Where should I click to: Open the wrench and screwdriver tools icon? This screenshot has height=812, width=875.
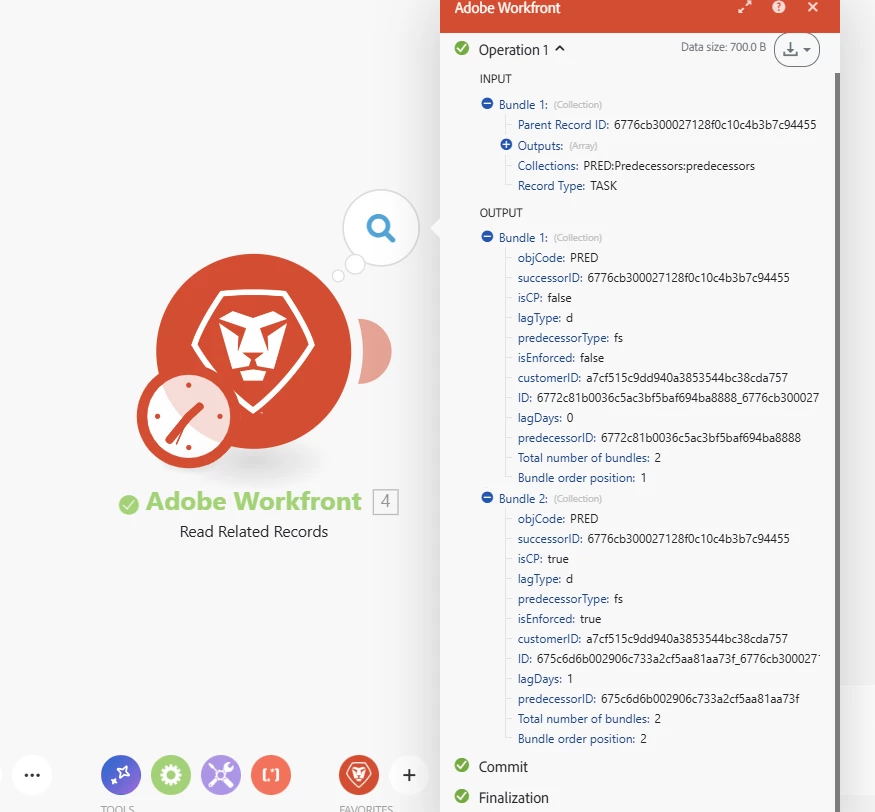pos(221,775)
